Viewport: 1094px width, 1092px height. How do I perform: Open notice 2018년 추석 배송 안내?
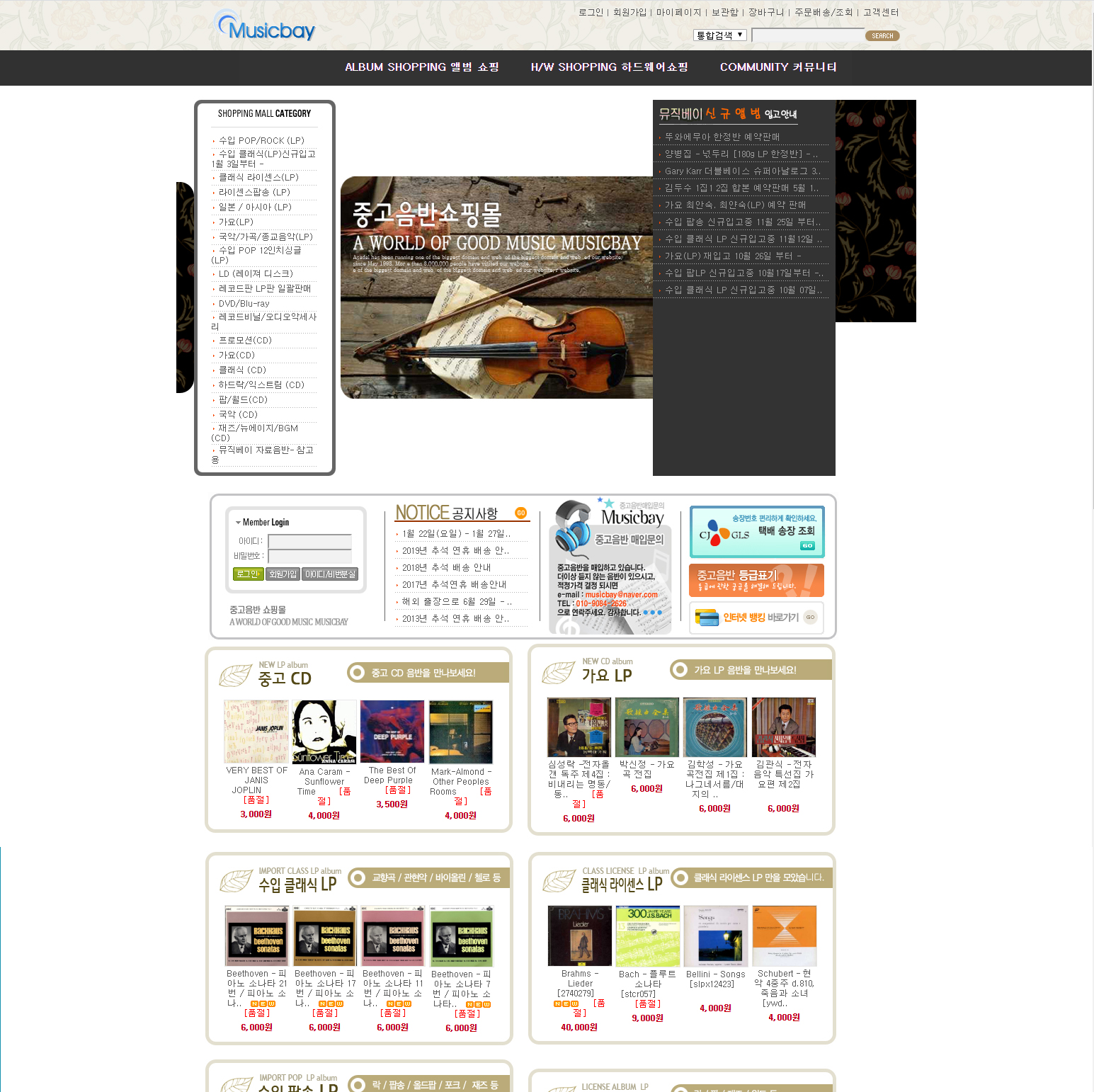point(446,567)
